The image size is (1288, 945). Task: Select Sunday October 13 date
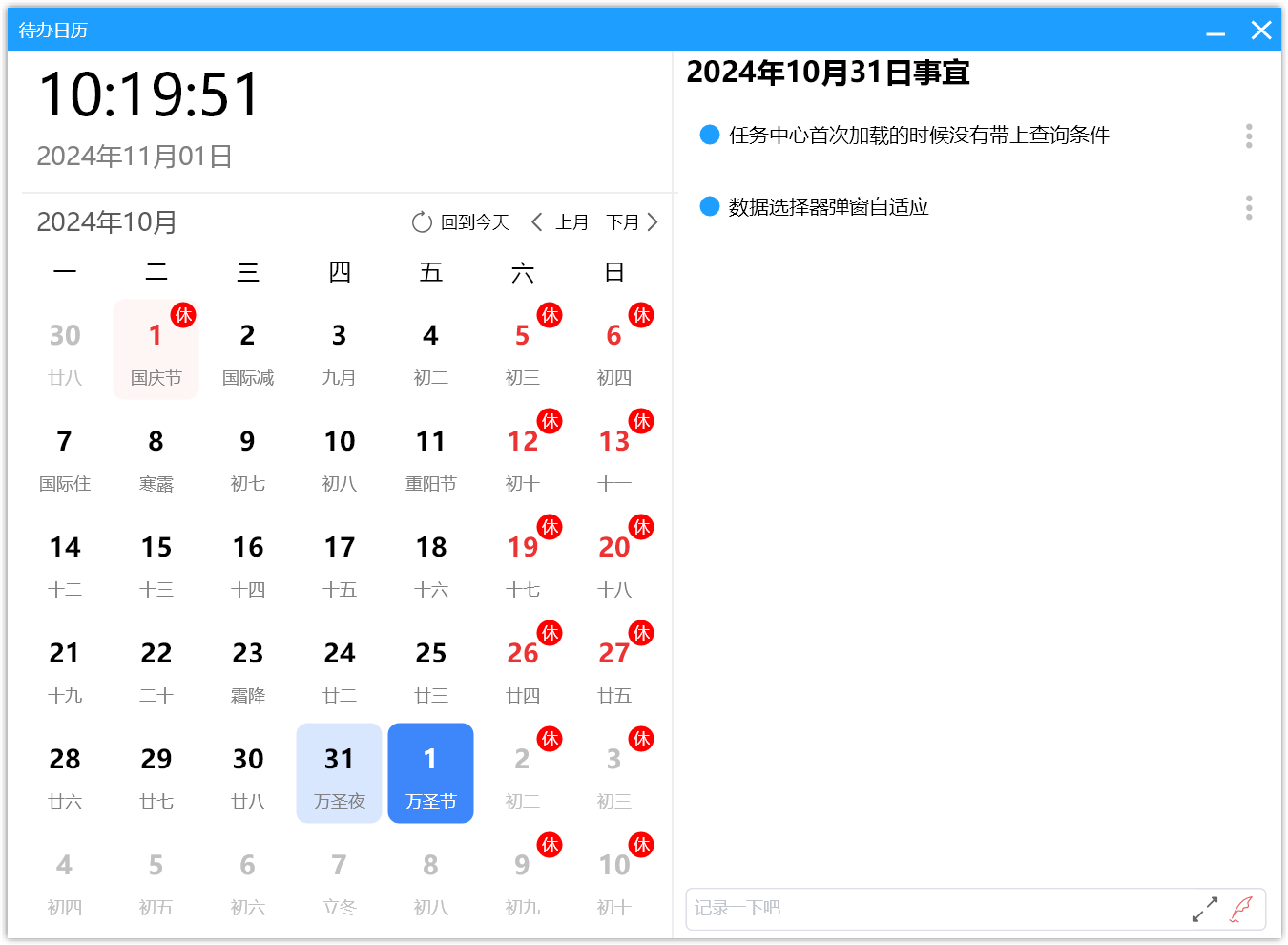(x=614, y=455)
